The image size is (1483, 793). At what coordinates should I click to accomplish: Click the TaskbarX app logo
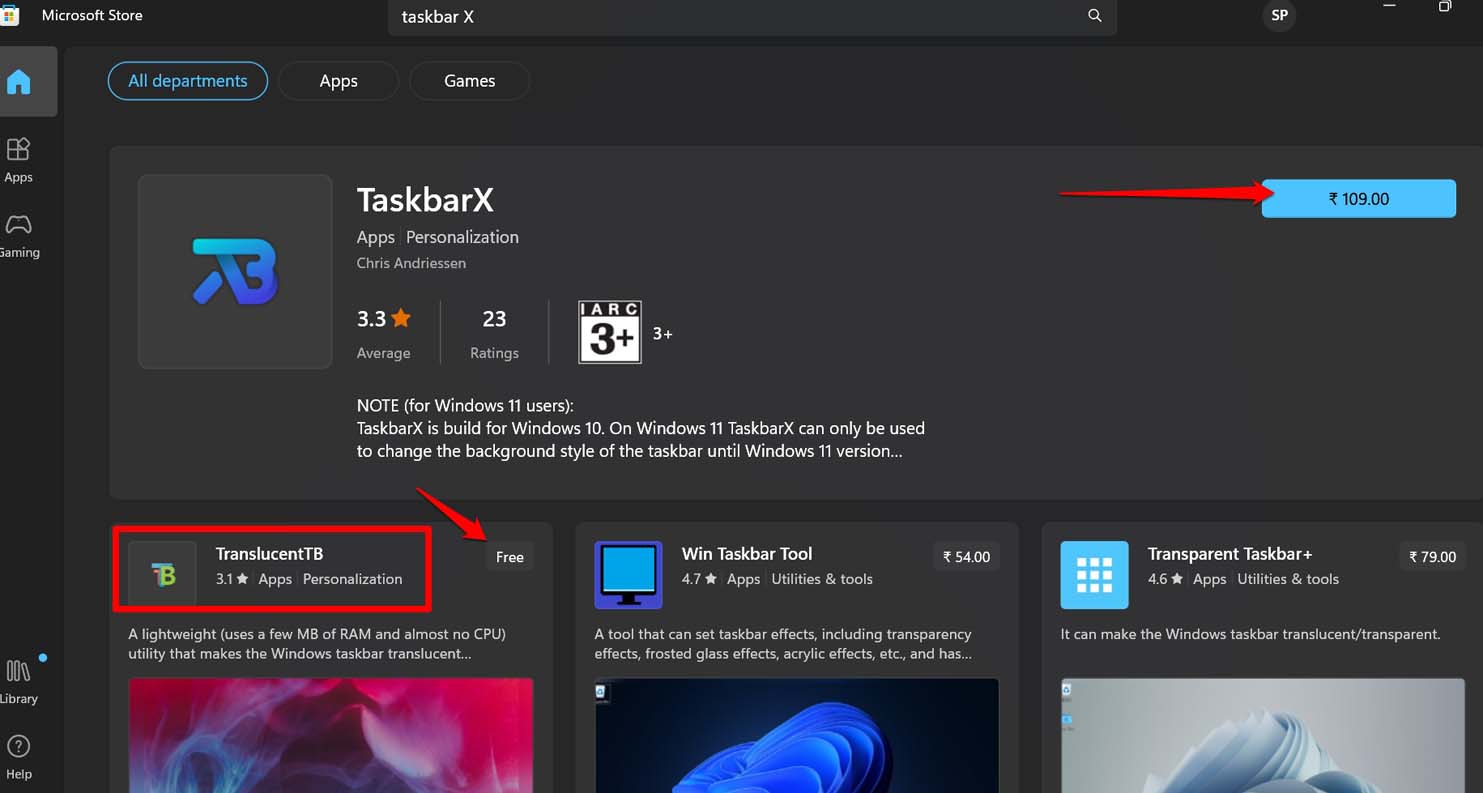[234, 271]
